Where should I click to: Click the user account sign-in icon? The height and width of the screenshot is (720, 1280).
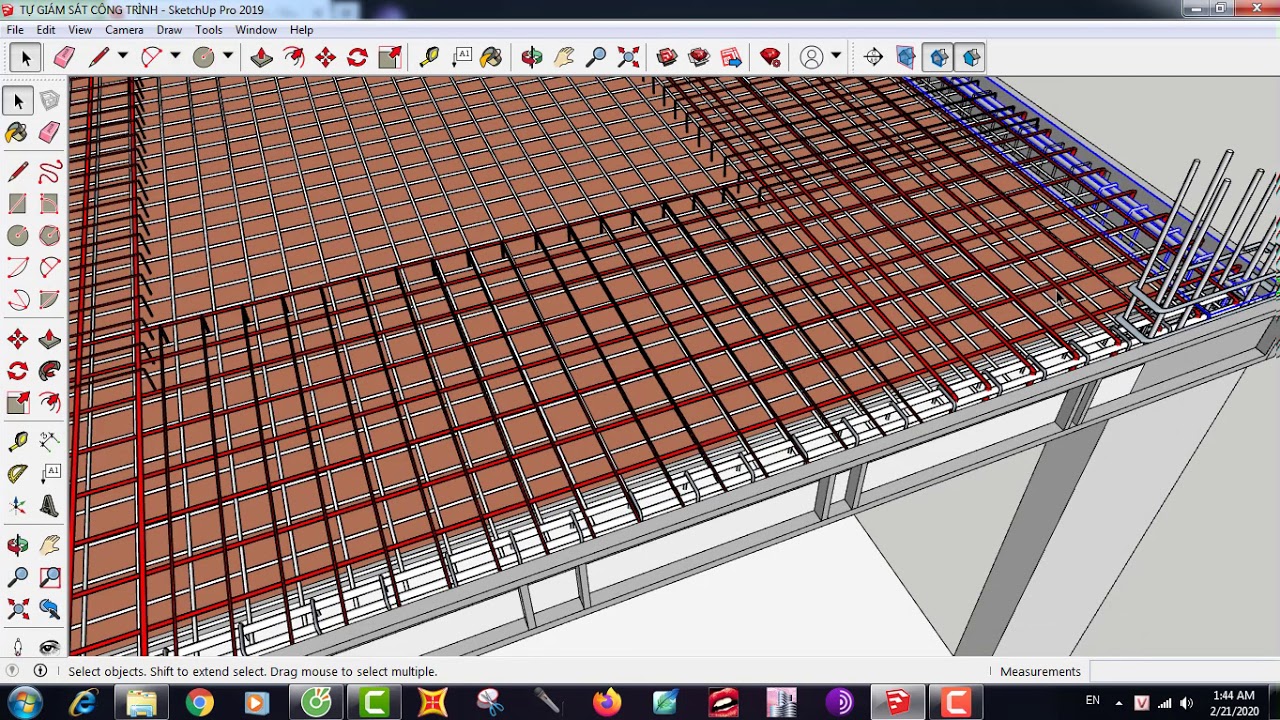coord(811,57)
